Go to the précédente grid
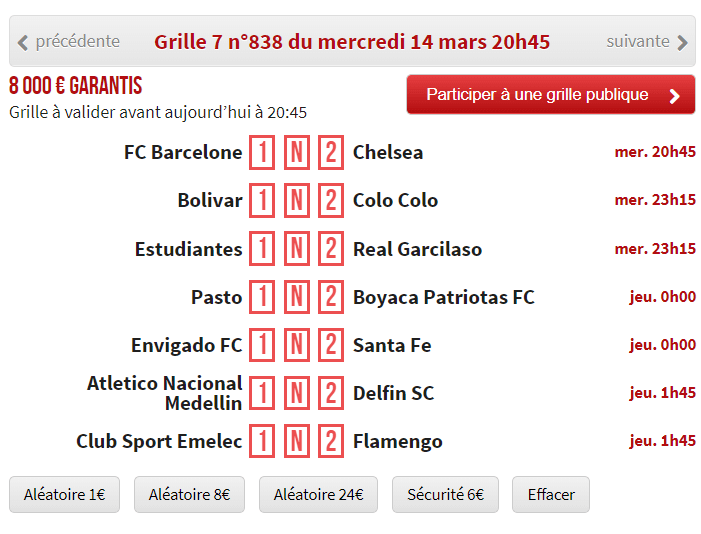The height and width of the screenshot is (534, 701). [x=68, y=42]
